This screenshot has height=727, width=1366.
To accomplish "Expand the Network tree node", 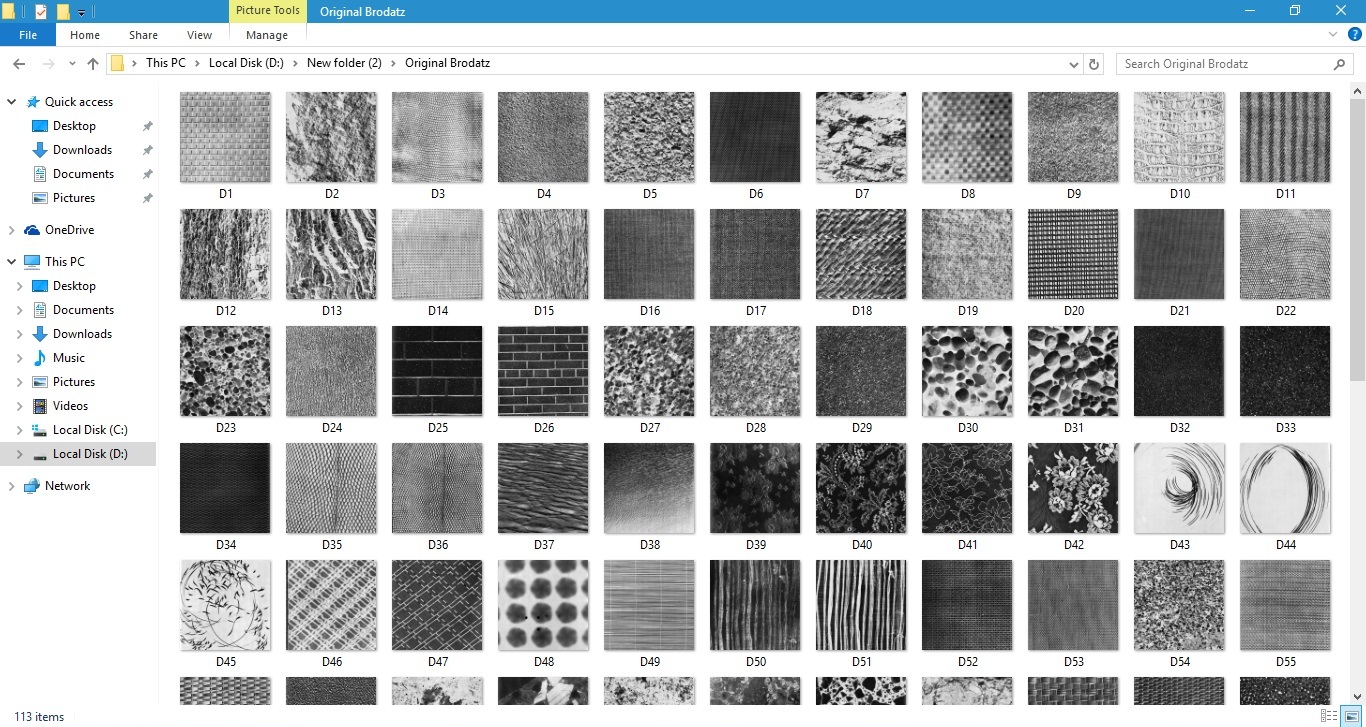I will click(x=11, y=486).
